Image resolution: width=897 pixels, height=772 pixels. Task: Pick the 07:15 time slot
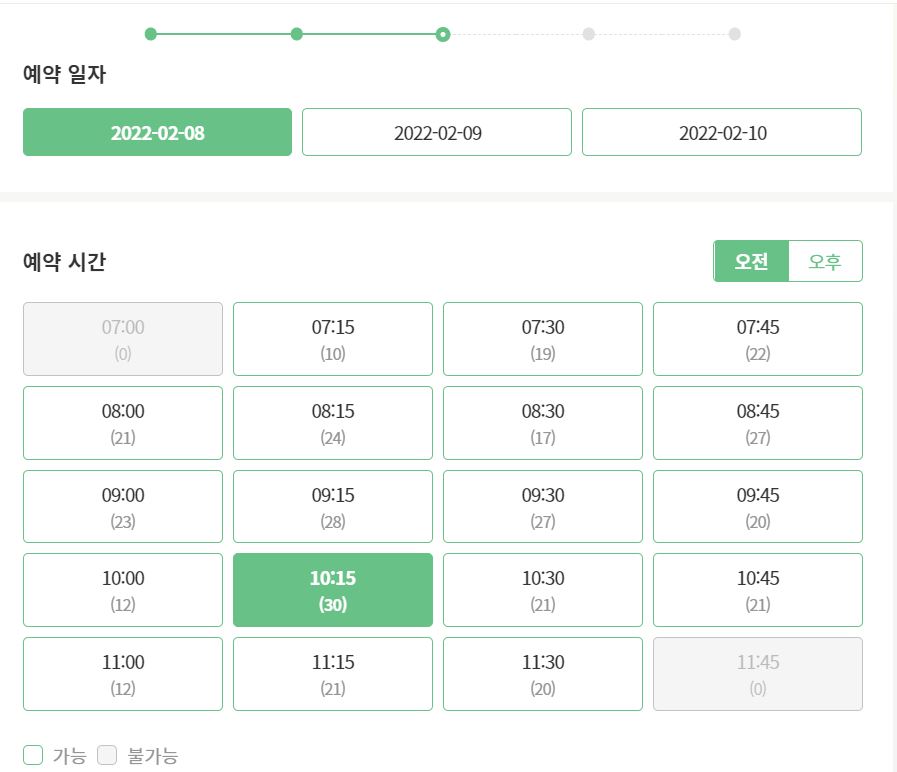pos(333,339)
